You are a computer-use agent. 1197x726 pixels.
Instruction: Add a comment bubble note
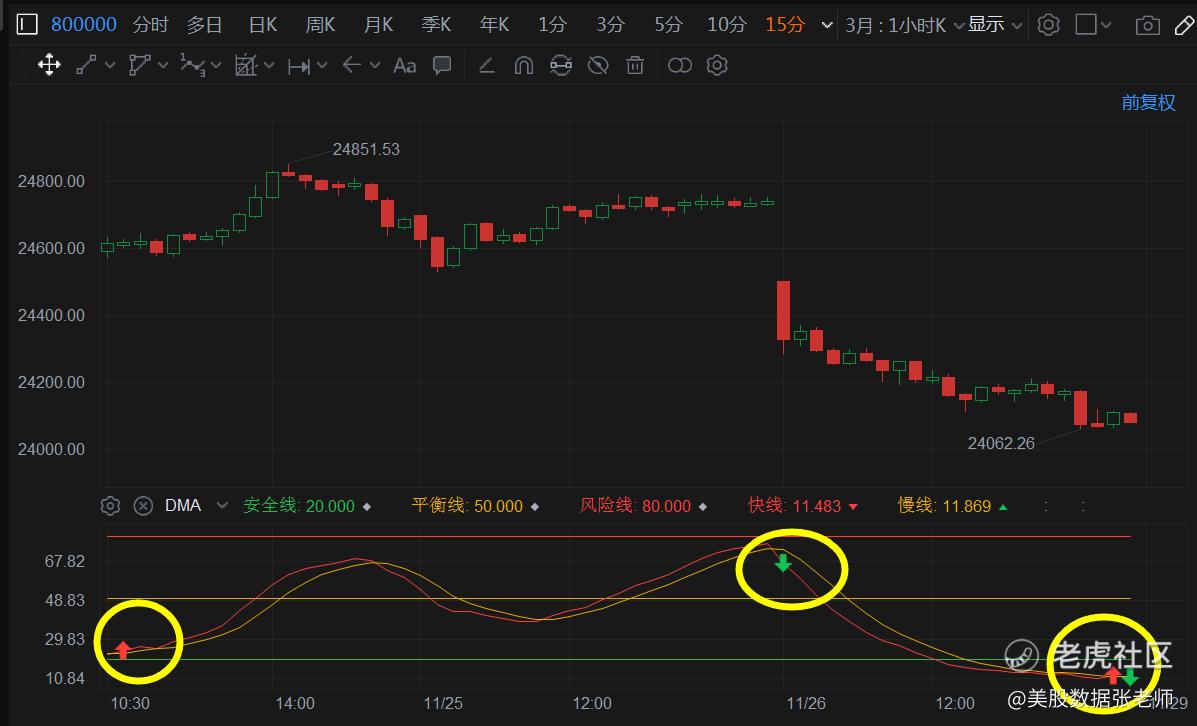point(442,65)
